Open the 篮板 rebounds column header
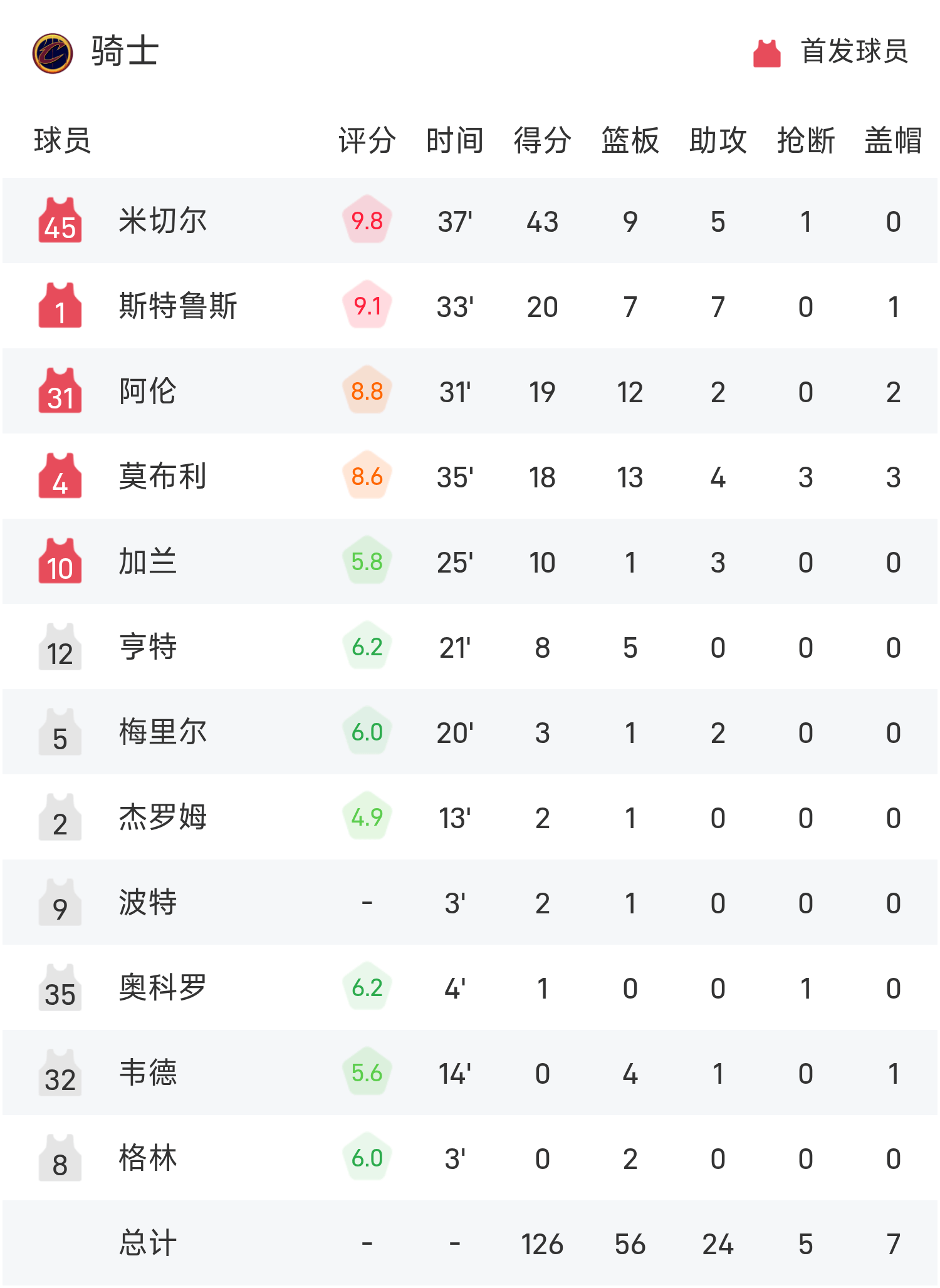940x1288 pixels. tap(629, 141)
